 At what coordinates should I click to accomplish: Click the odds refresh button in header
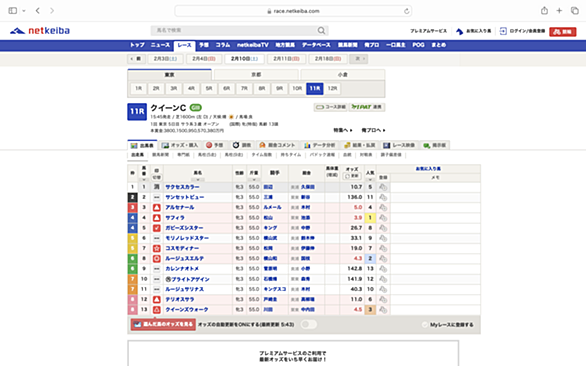pyautogui.click(x=352, y=176)
